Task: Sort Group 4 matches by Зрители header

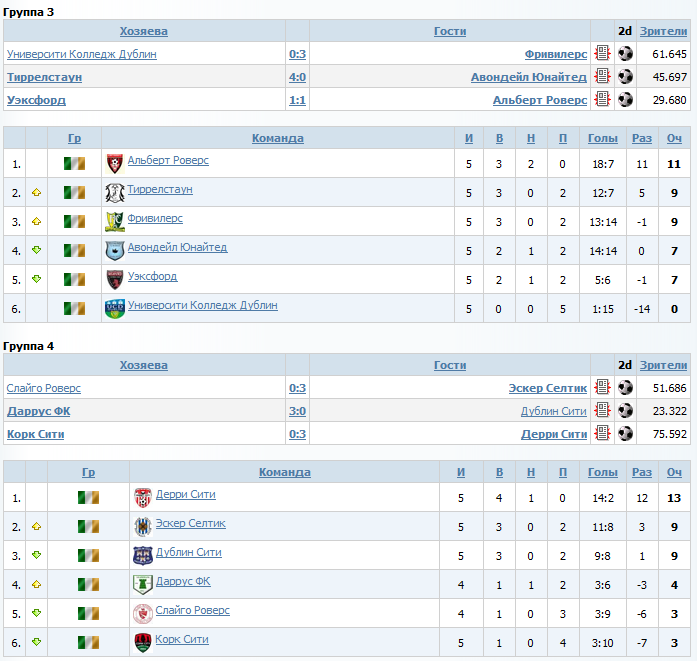Action: (663, 365)
